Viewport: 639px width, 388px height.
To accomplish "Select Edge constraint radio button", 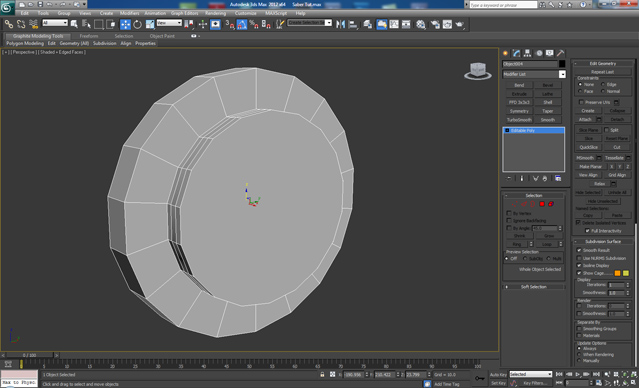I will point(603,84).
